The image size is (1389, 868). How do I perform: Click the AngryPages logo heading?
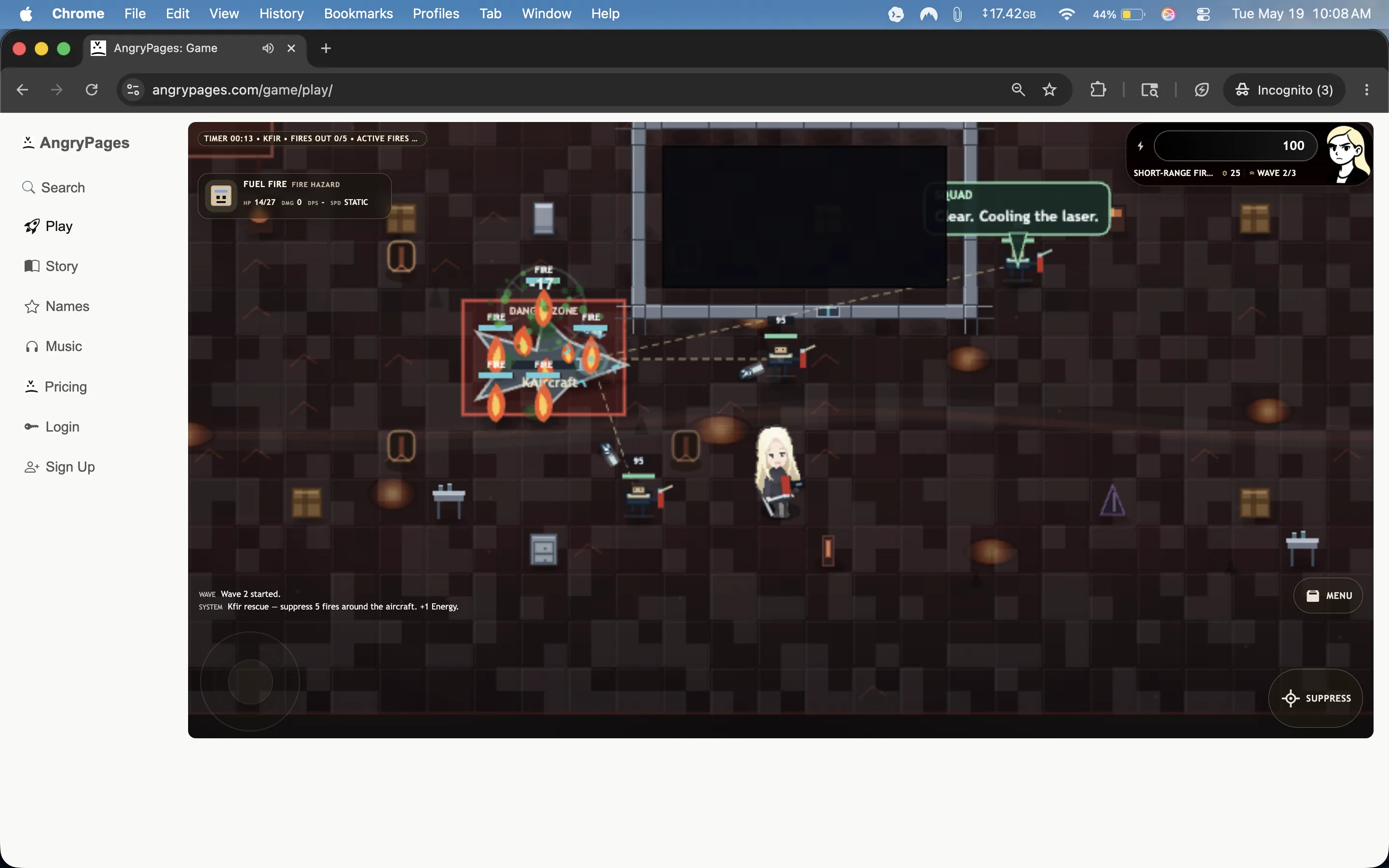(76, 142)
